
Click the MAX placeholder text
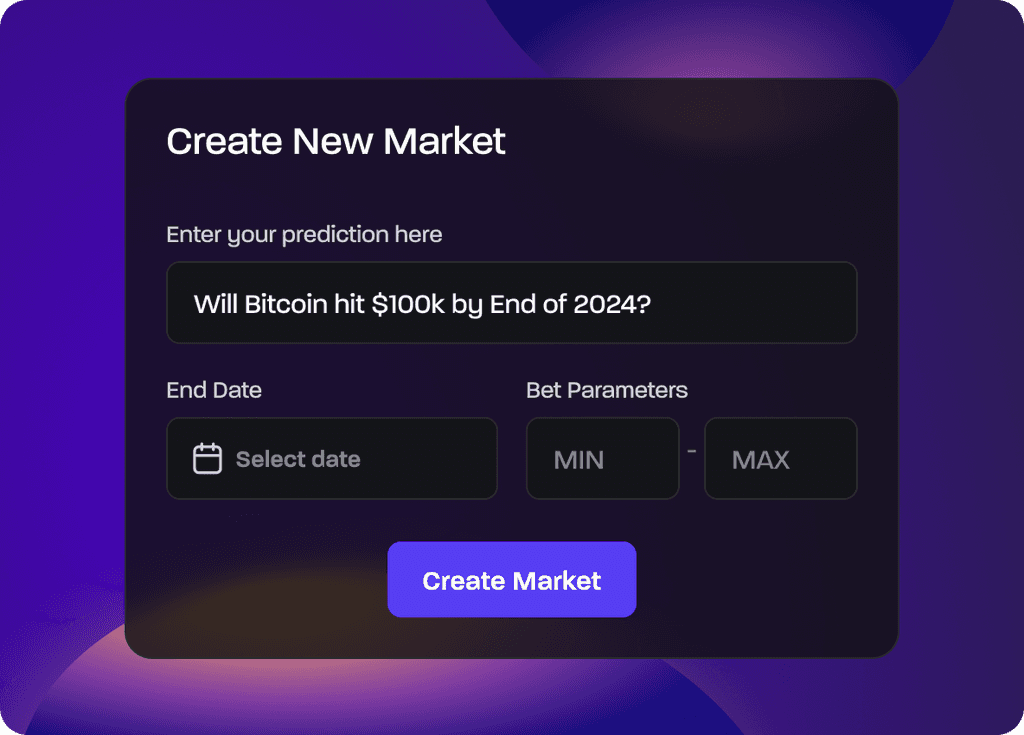point(760,460)
